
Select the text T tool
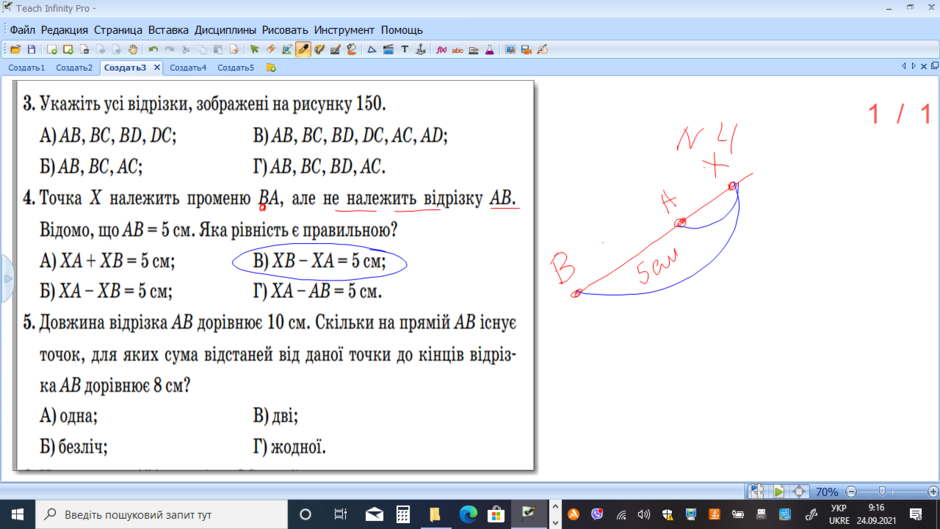(x=405, y=50)
